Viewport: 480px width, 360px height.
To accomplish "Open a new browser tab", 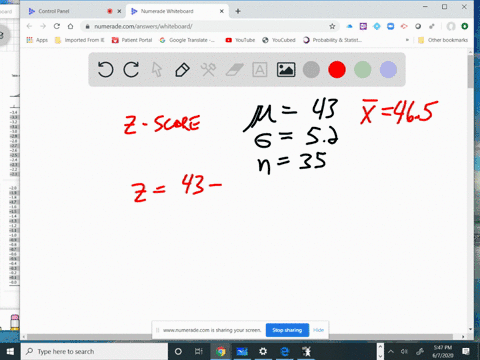I will coord(238,11).
